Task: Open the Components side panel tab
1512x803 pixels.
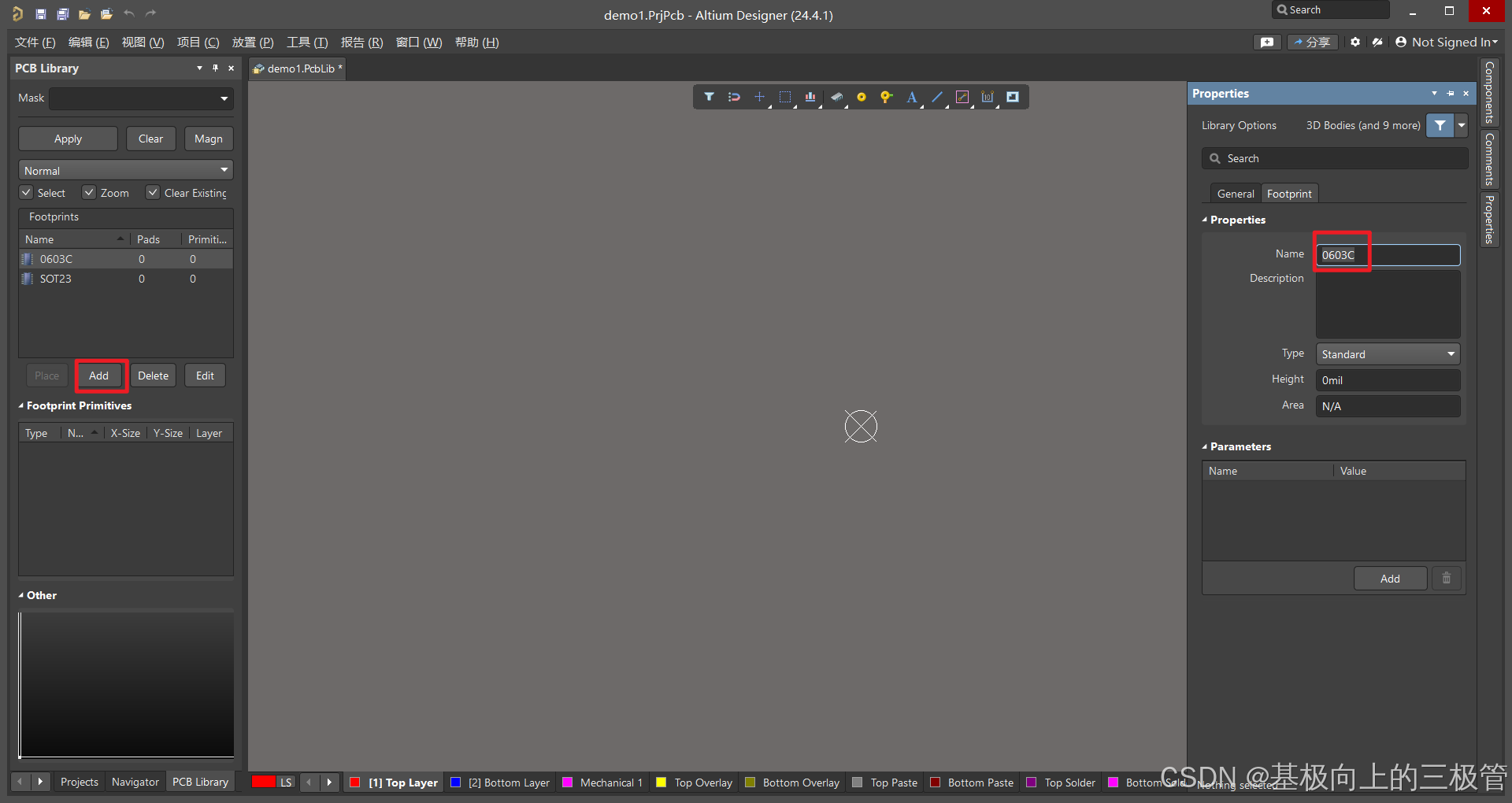Action: click(x=1489, y=93)
